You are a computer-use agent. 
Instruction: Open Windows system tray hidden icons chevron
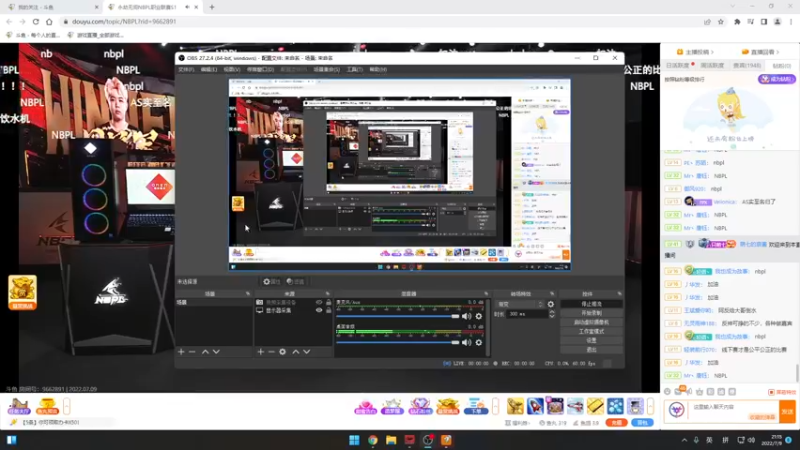[684, 440]
